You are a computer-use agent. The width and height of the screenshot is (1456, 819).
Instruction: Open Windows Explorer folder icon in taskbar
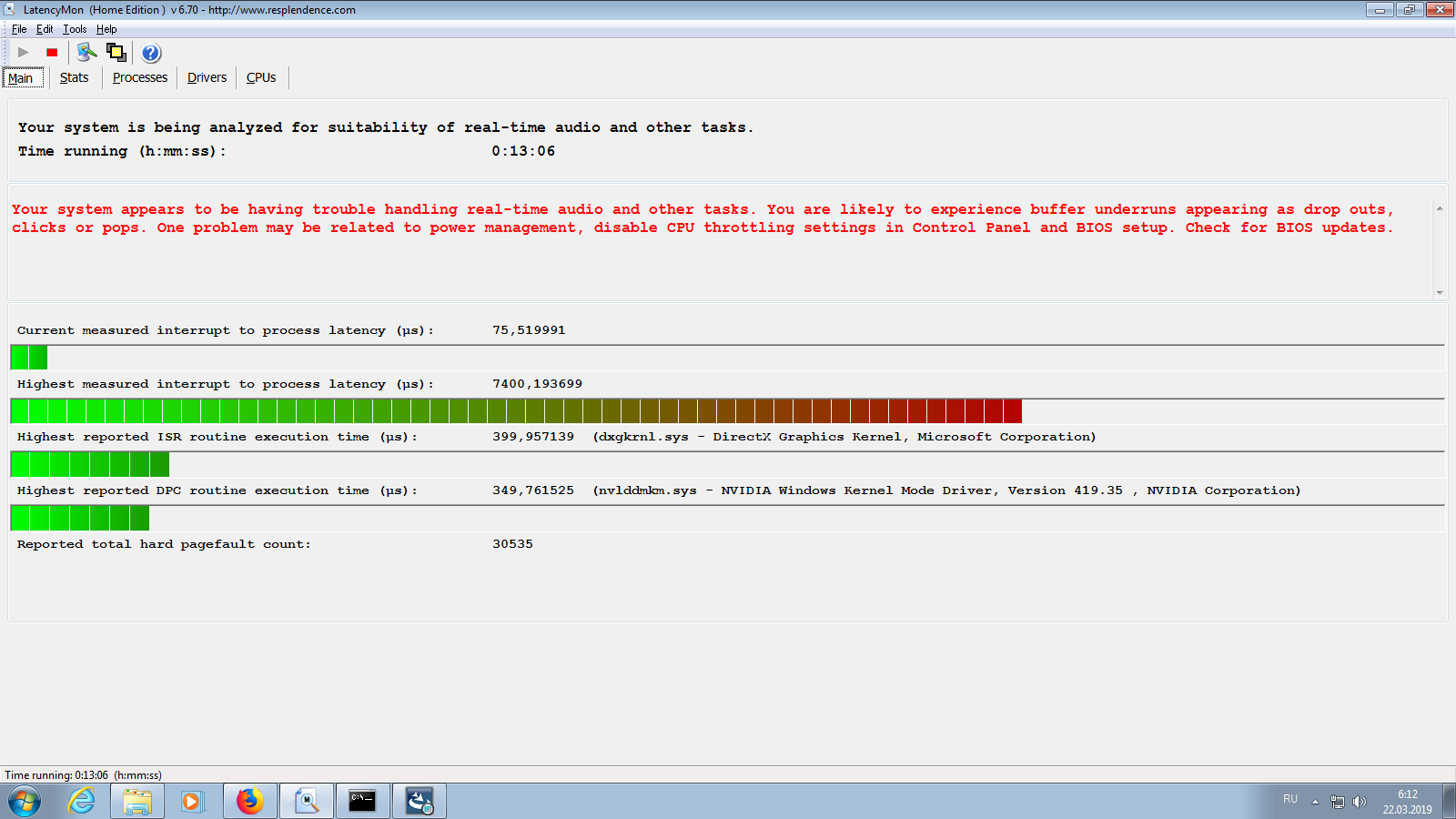click(x=137, y=802)
